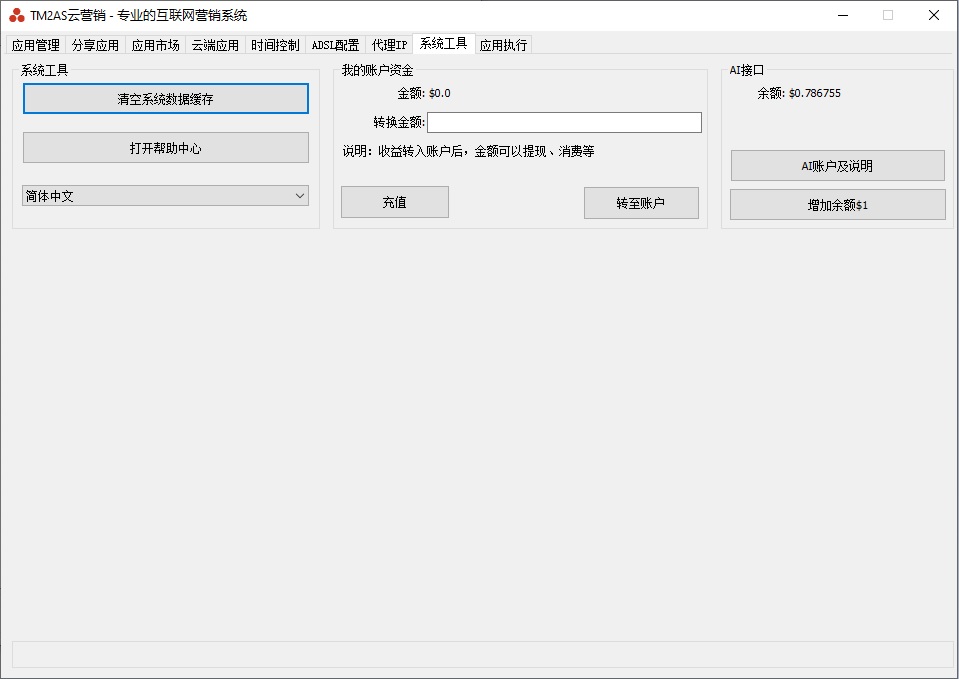Open the 分享应用 tab
The width and height of the screenshot is (959, 679).
pos(95,45)
